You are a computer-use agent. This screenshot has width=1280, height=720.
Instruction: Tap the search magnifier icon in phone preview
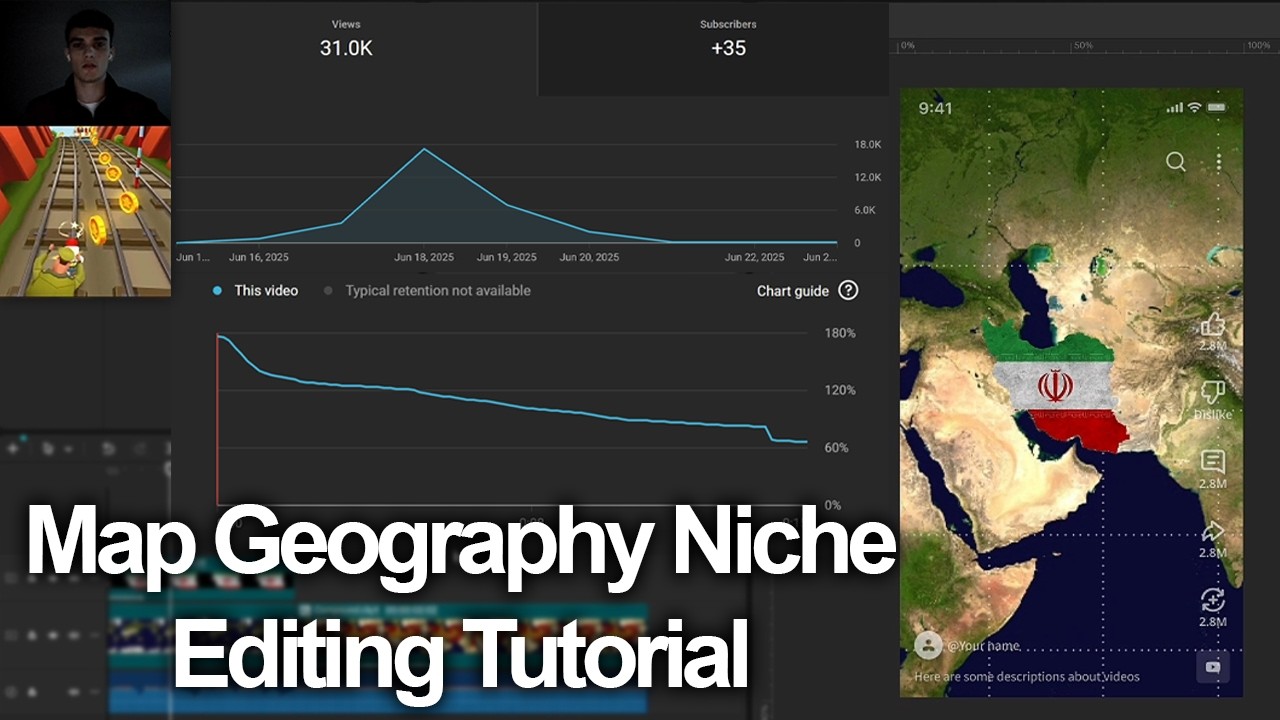(1176, 162)
